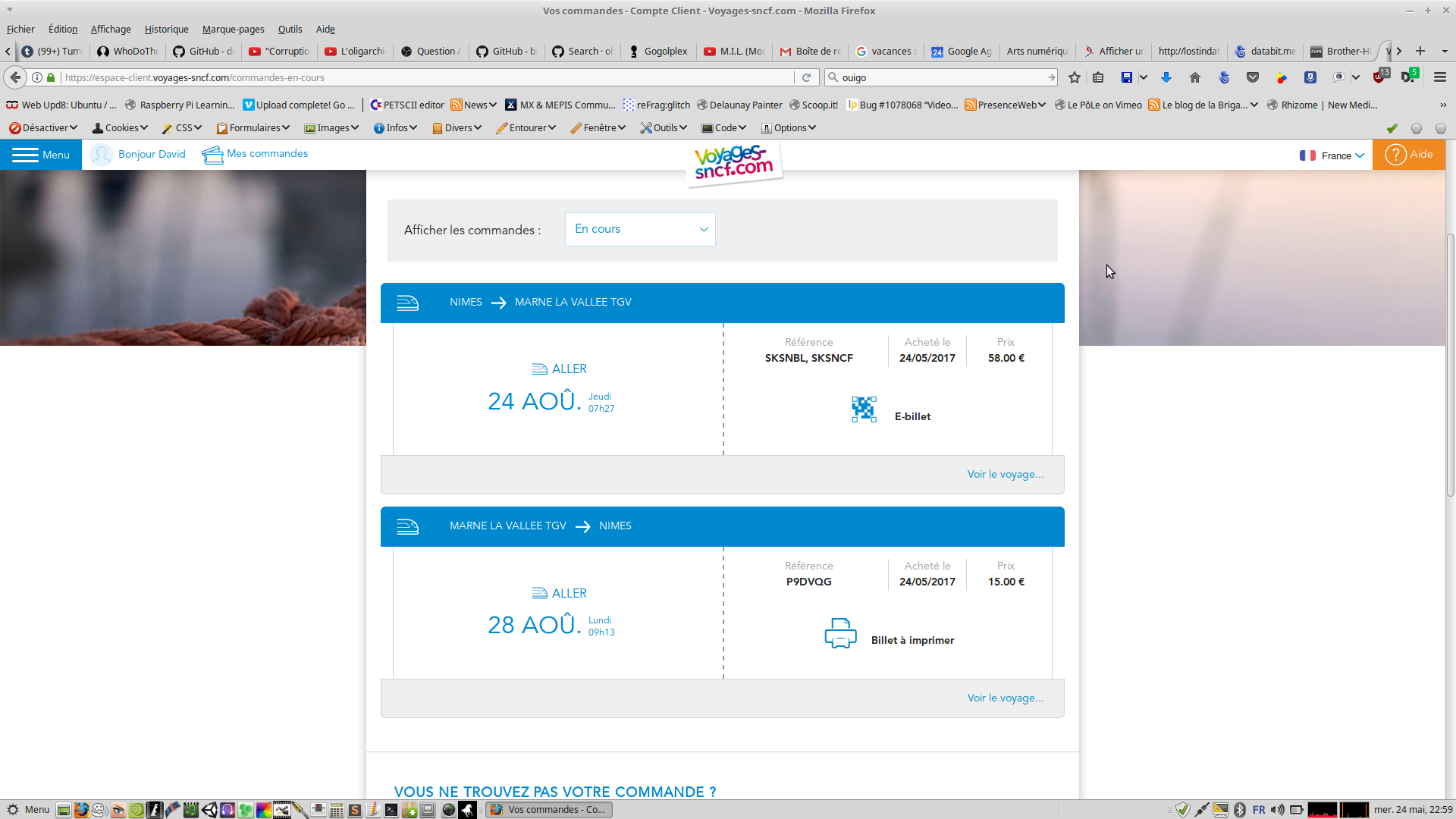The width and height of the screenshot is (1456, 819).
Task: Expand the En cours orders filter dropdown
Action: (x=640, y=229)
